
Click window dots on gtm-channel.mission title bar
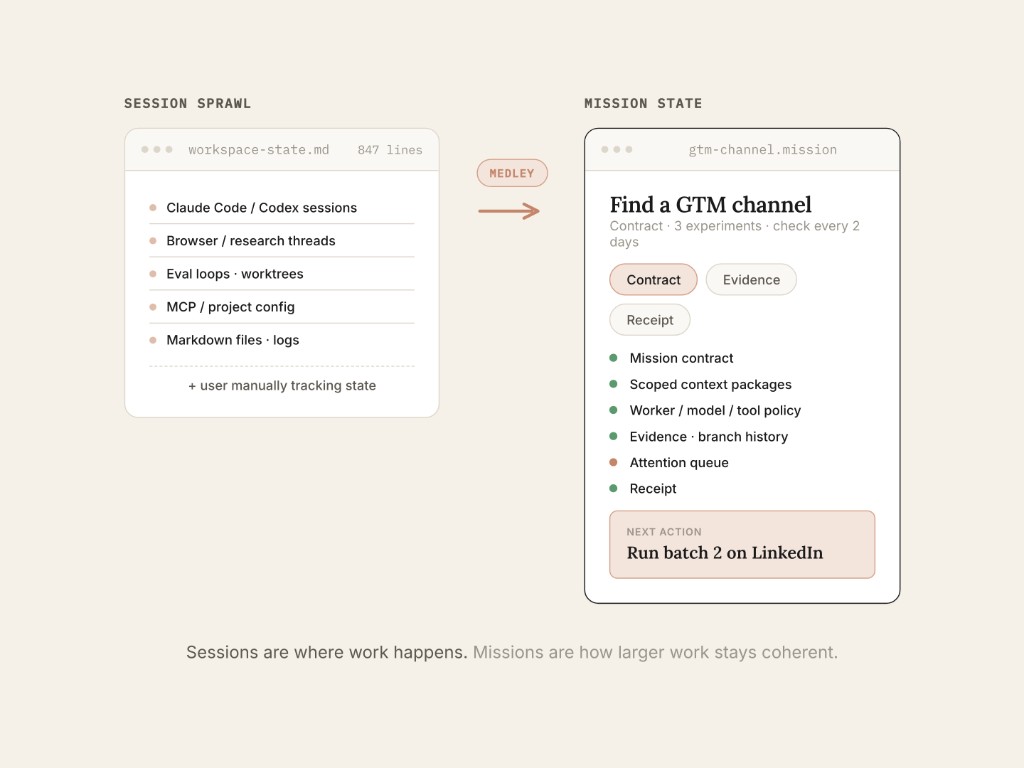point(616,150)
